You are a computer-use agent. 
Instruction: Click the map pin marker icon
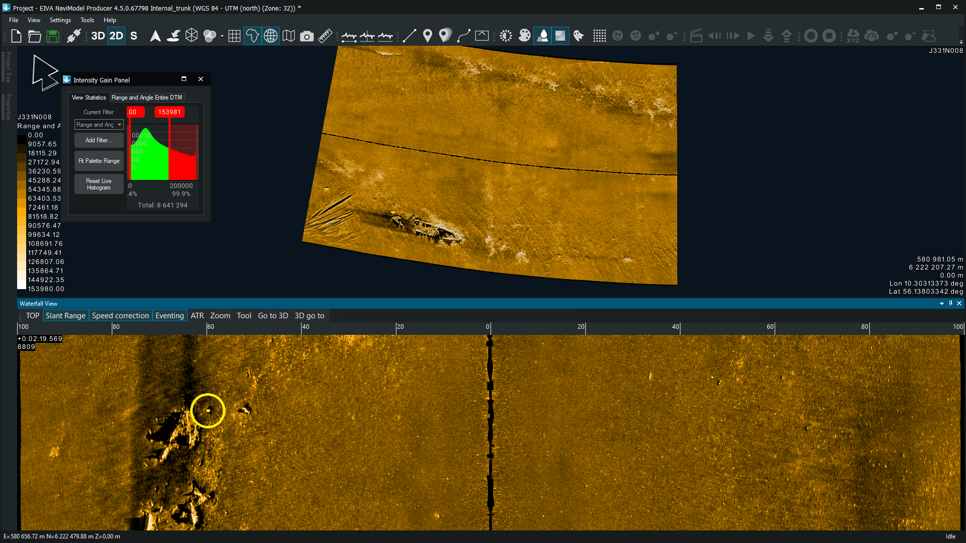[x=427, y=36]
